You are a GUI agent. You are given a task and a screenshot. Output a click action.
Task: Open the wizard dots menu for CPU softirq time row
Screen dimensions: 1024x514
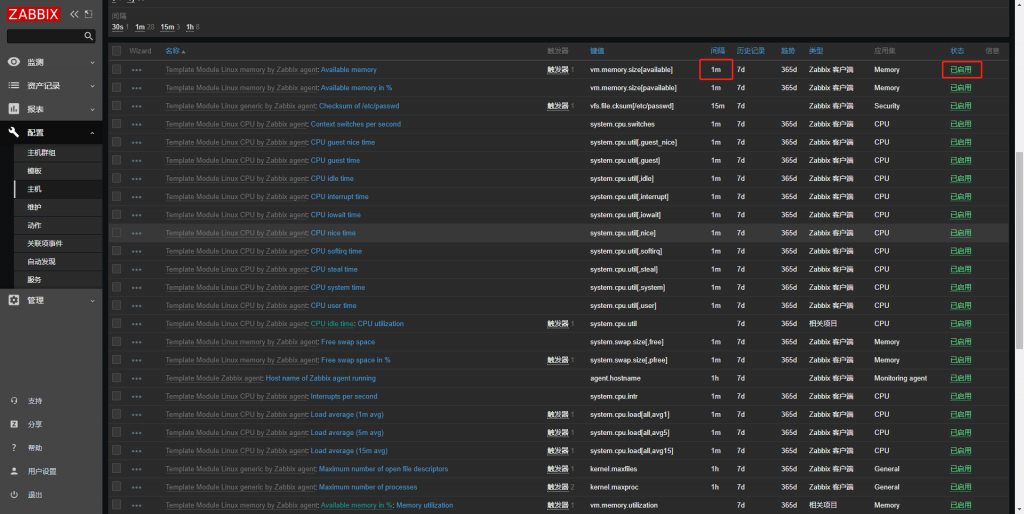pyautogui.click(x=136, y=251)
